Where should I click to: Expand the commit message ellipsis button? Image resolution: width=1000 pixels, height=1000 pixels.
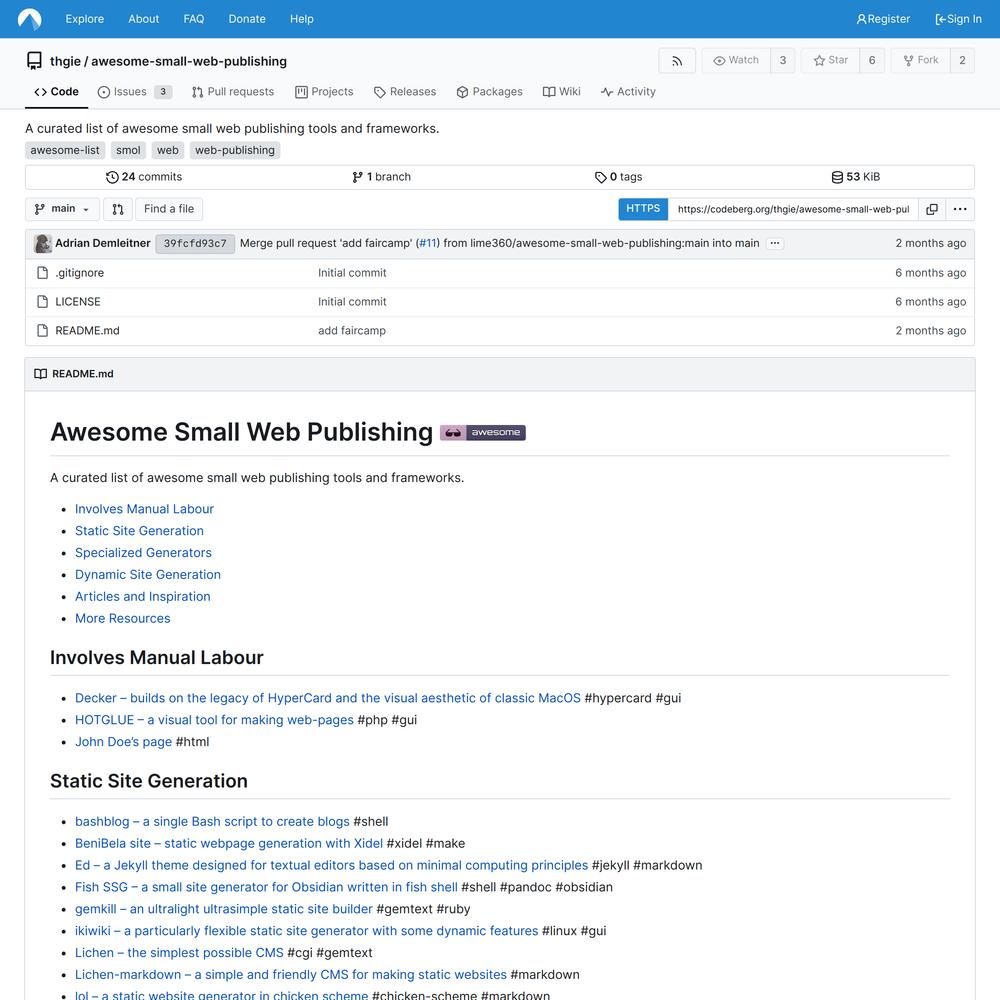pos(774,243)
